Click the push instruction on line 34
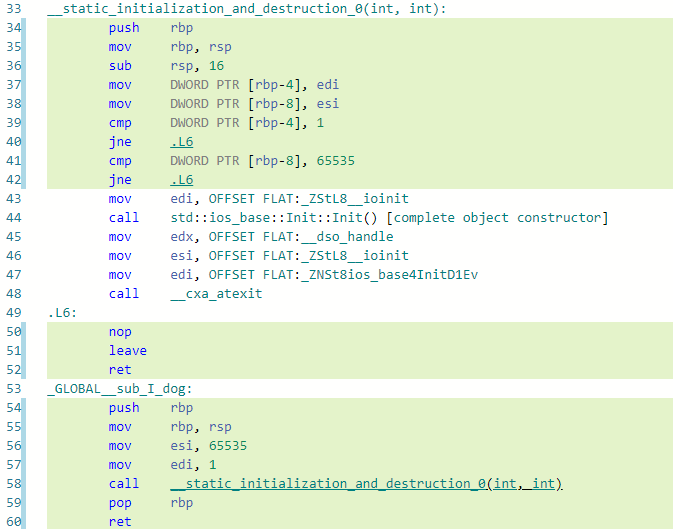This screenshot has width=673, height=529. point(124,28)
